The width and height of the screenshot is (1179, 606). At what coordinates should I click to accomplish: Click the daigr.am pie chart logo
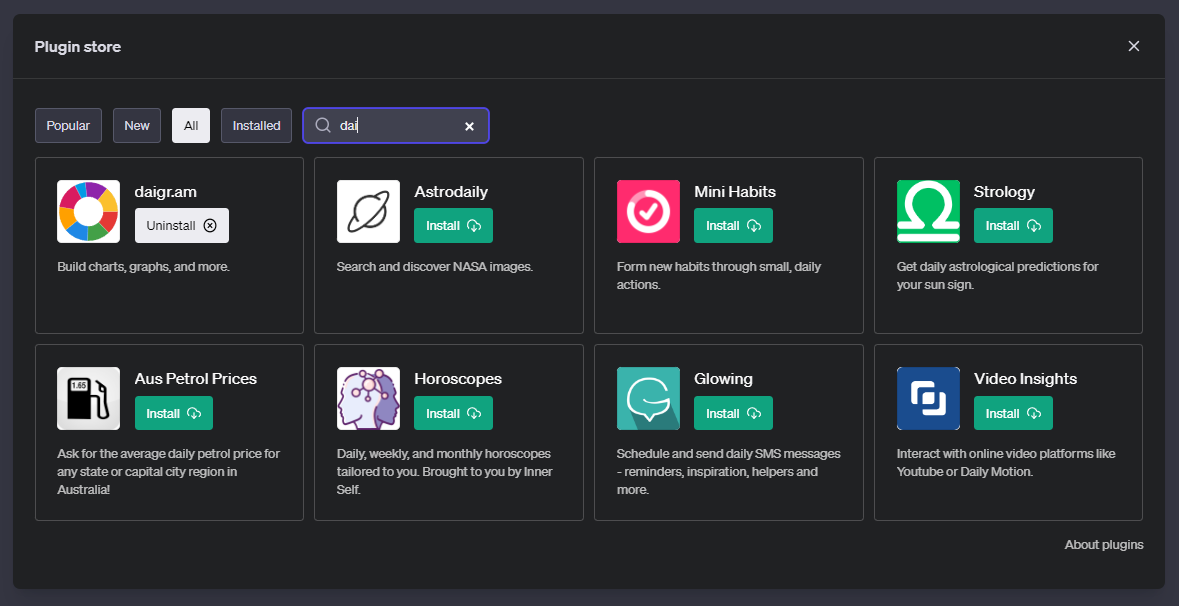(x=88, y=211)
